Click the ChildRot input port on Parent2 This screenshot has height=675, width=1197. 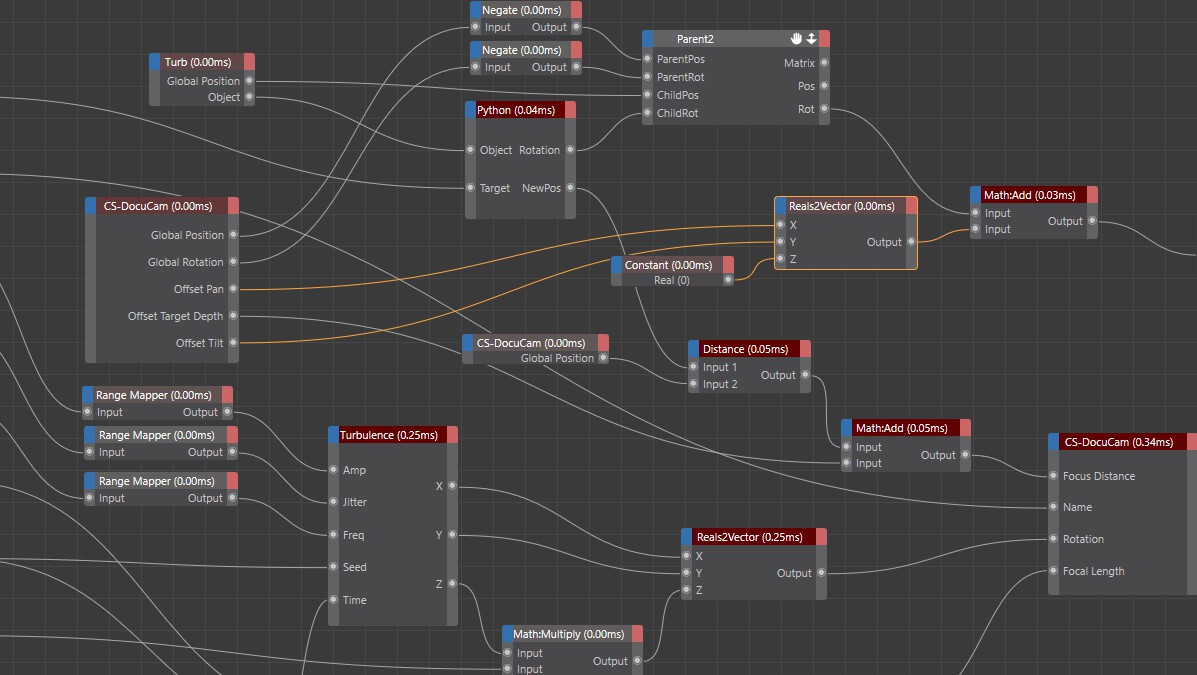pos(647,113)
